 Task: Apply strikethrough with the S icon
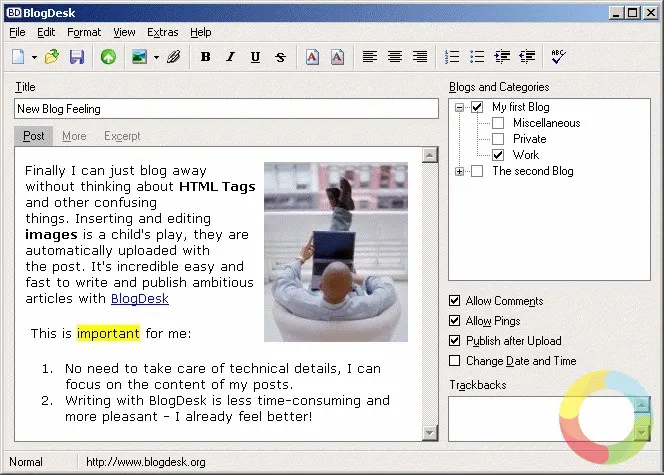point(280,56)
